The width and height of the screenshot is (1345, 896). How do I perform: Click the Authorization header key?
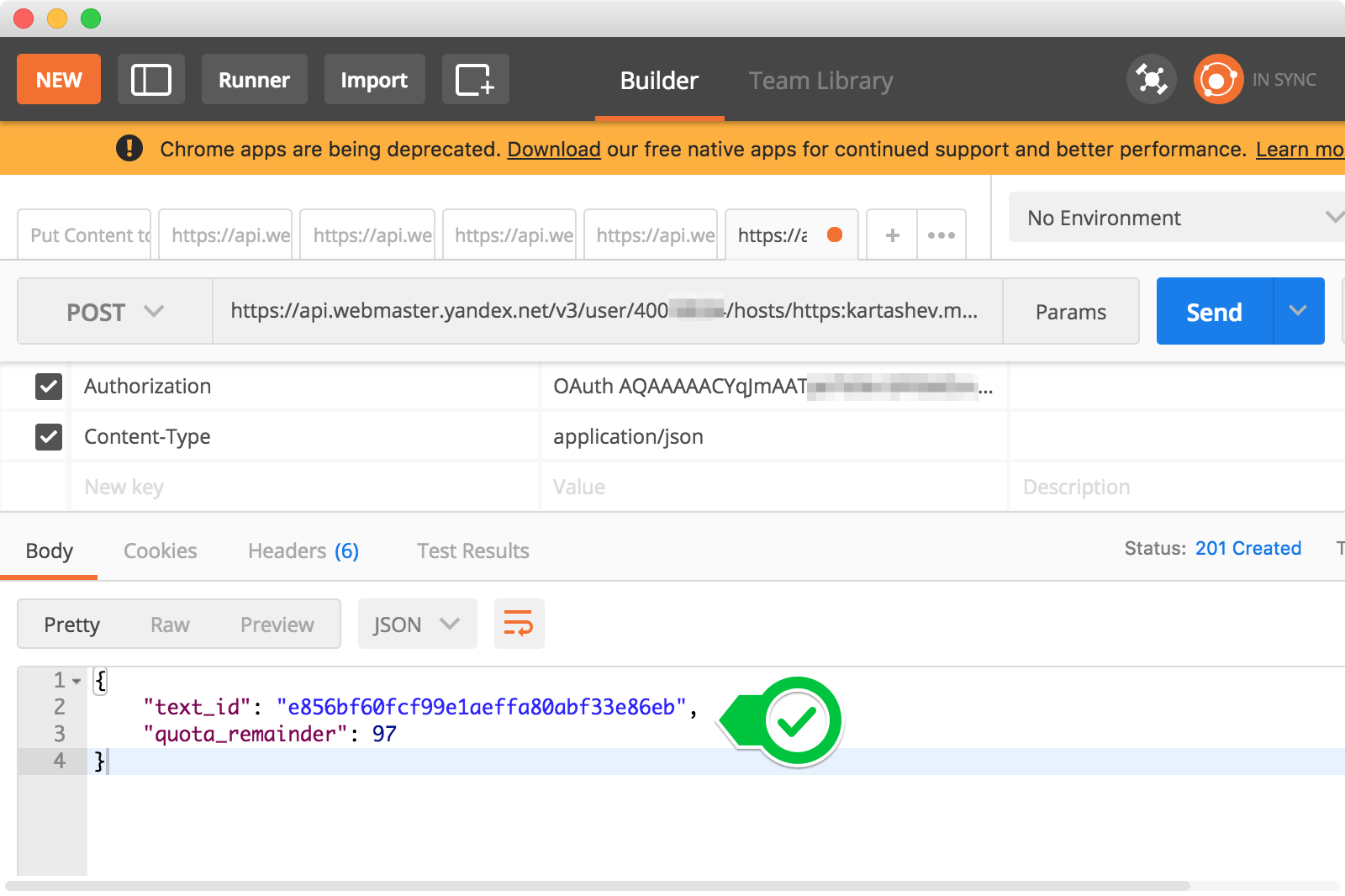(148, 387)
